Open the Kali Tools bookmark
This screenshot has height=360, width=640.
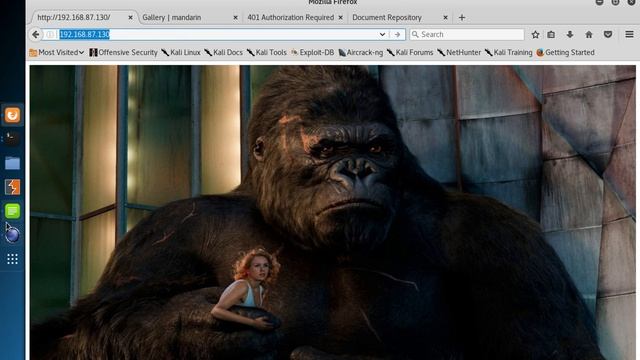click(x=267, y=52)
